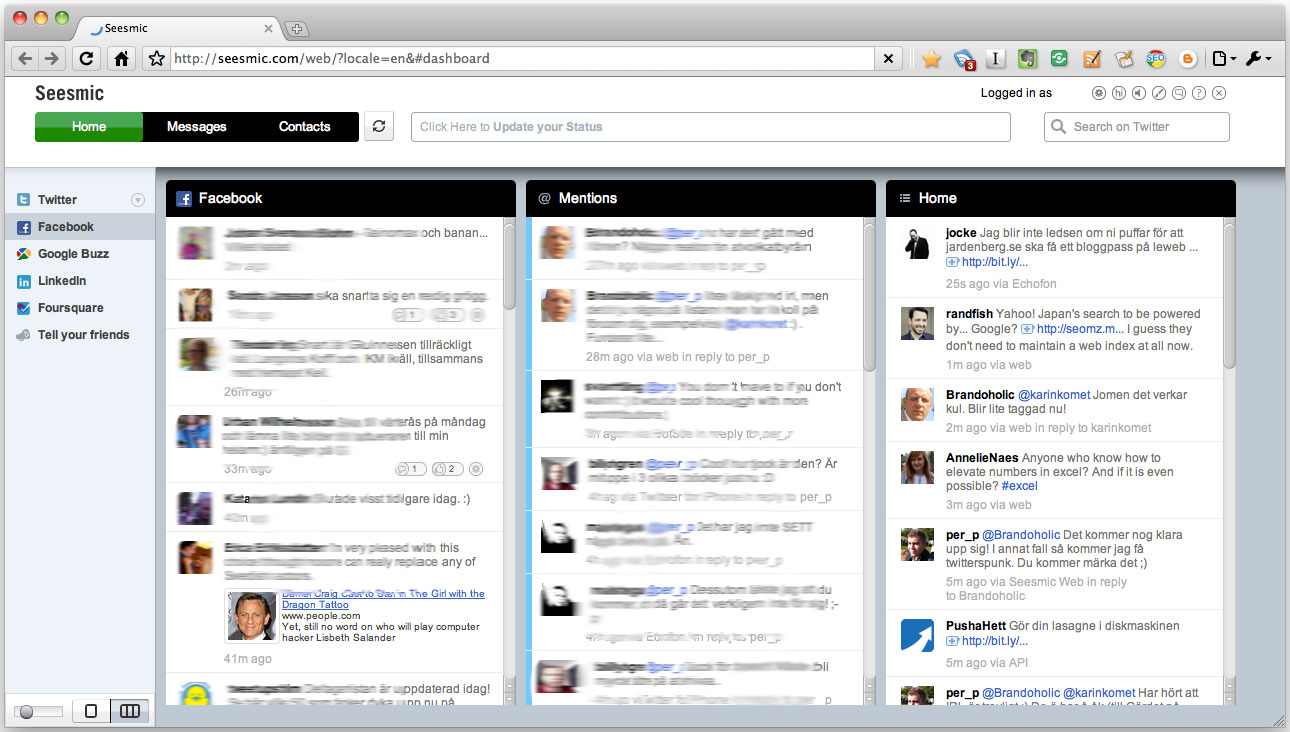Click AnnelieNaes avatar in Home column
The width and height of the screenshot is (1290, 732).
click(917, 467)
